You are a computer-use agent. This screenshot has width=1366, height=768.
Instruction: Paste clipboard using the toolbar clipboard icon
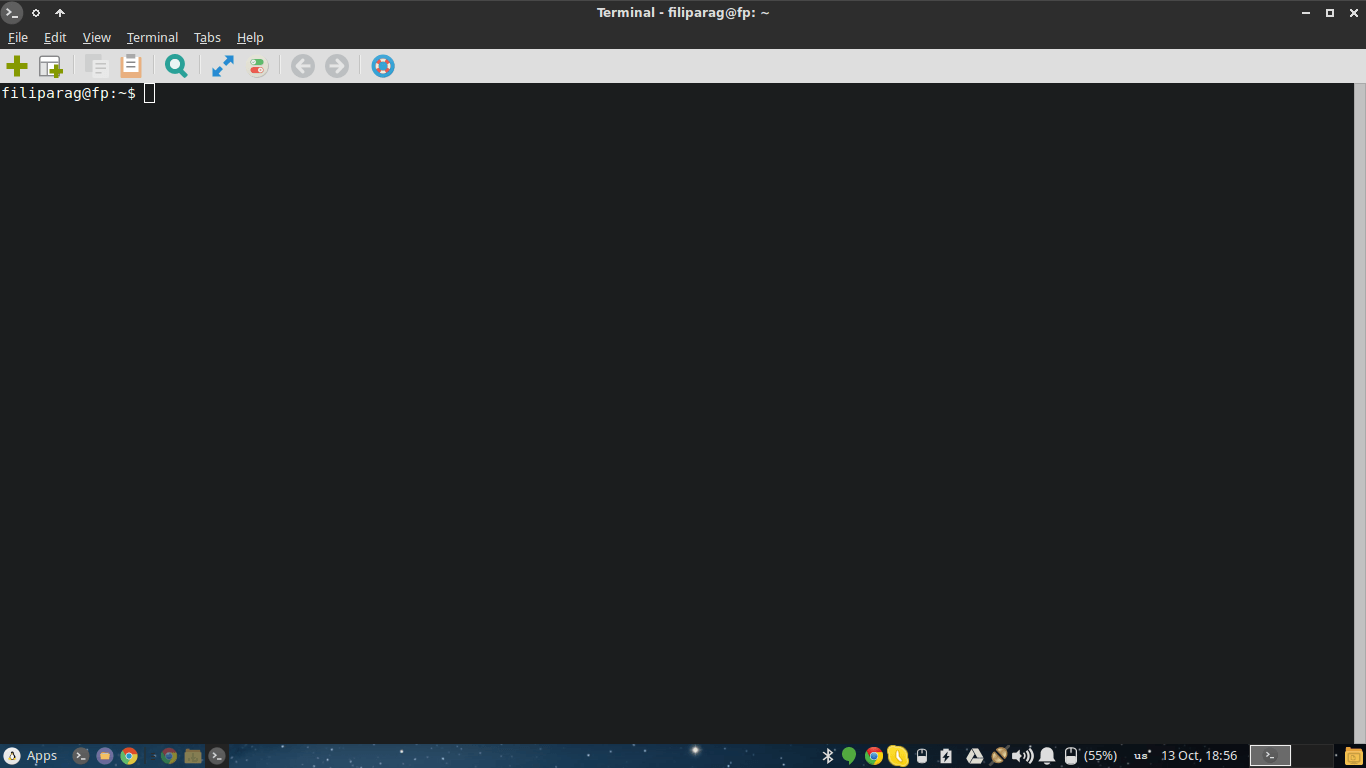pos(130,66)
